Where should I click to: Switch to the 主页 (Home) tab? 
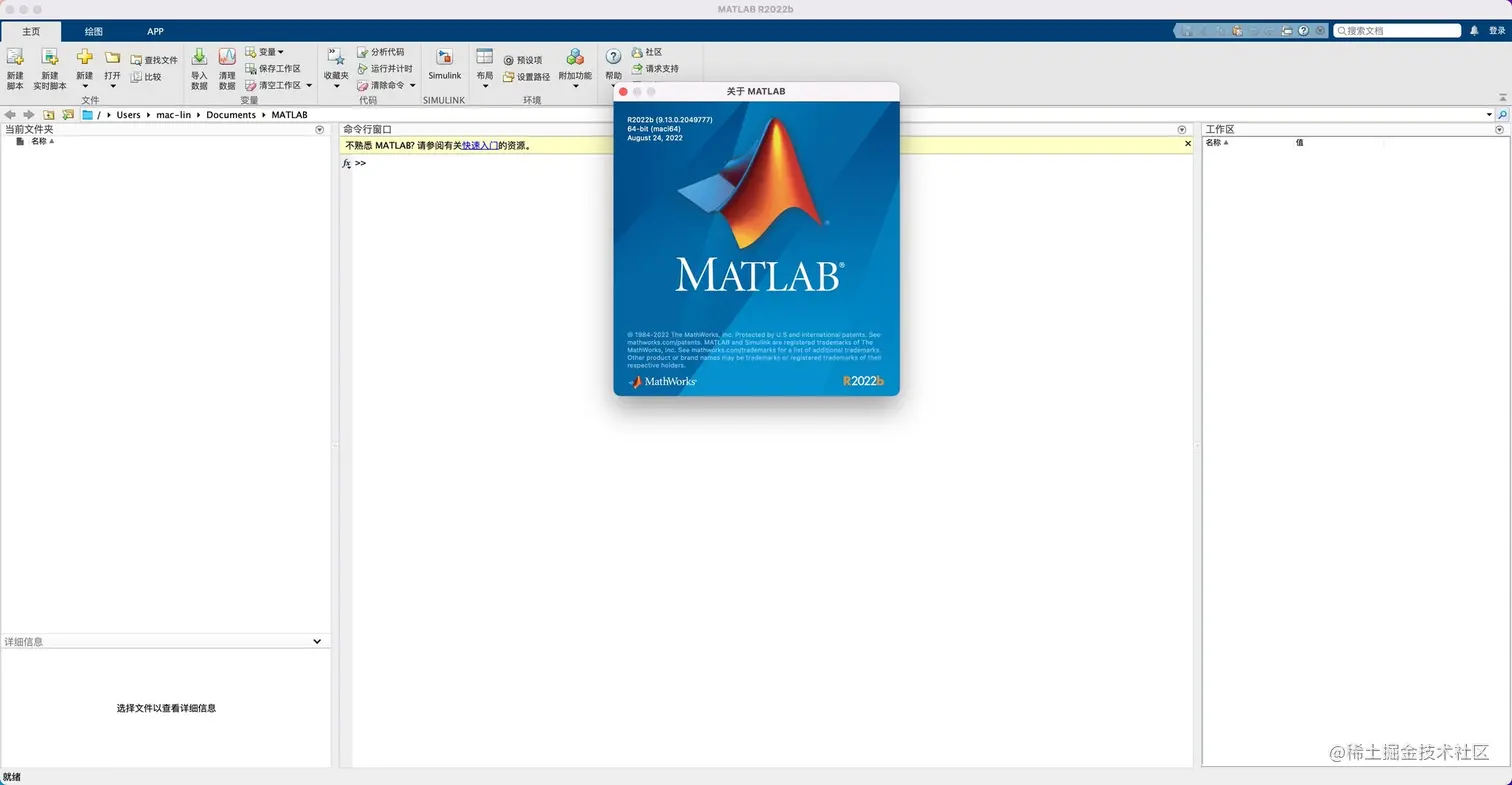[31, 31]
